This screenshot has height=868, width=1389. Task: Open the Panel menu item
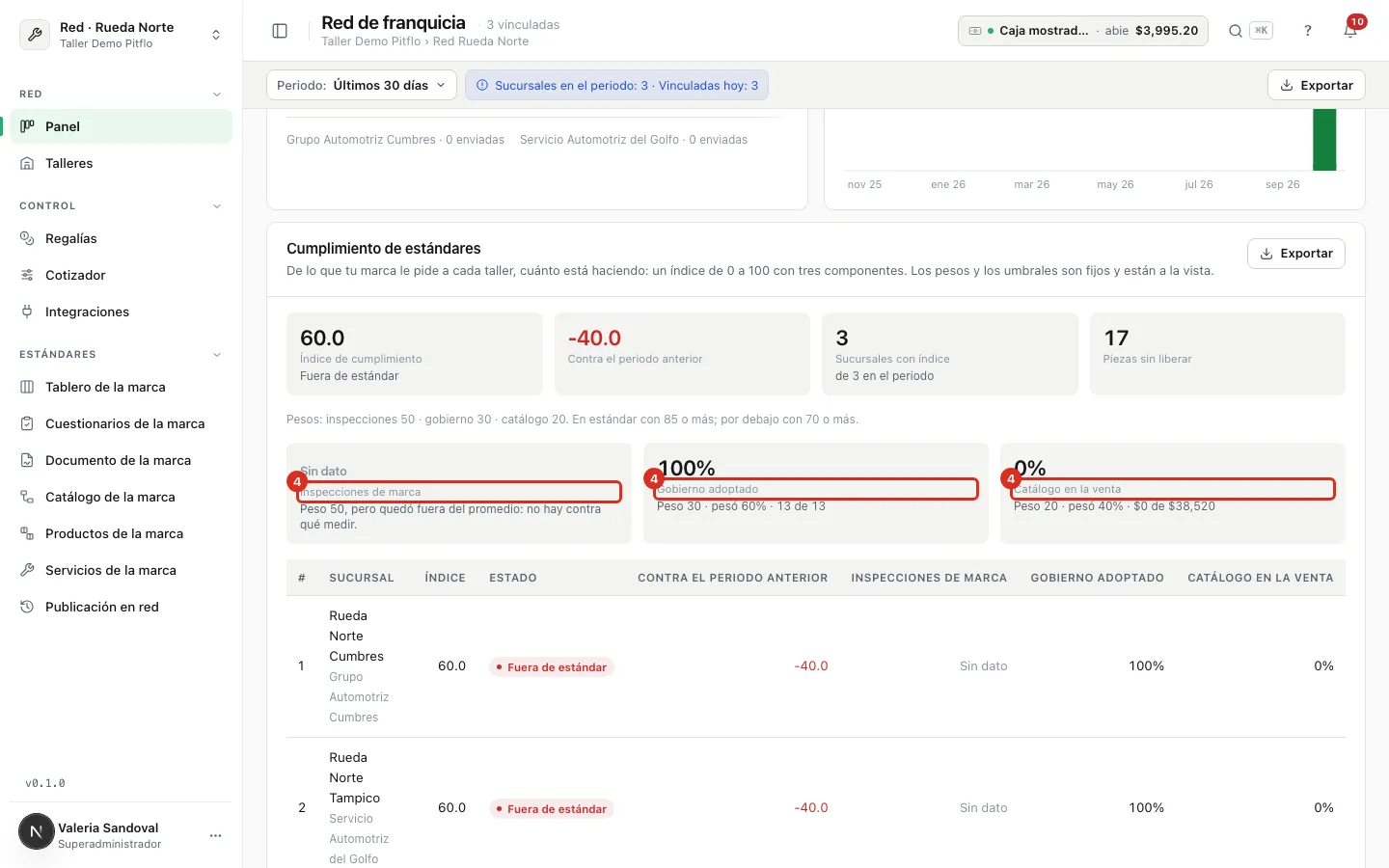click(122, 126)
